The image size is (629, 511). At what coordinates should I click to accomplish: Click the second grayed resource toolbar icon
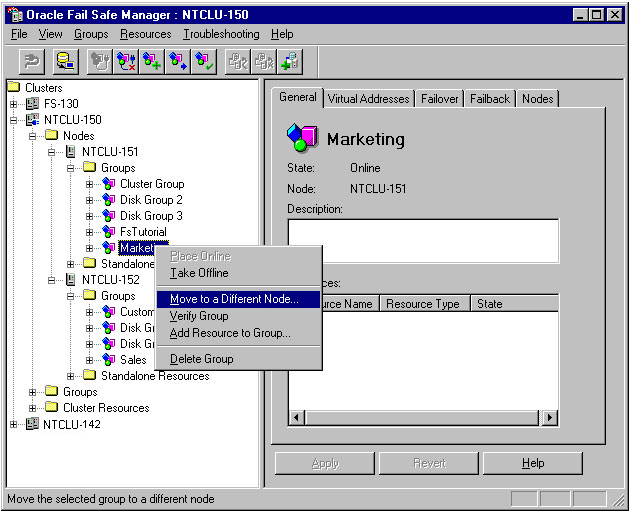(x=264, y=62)
